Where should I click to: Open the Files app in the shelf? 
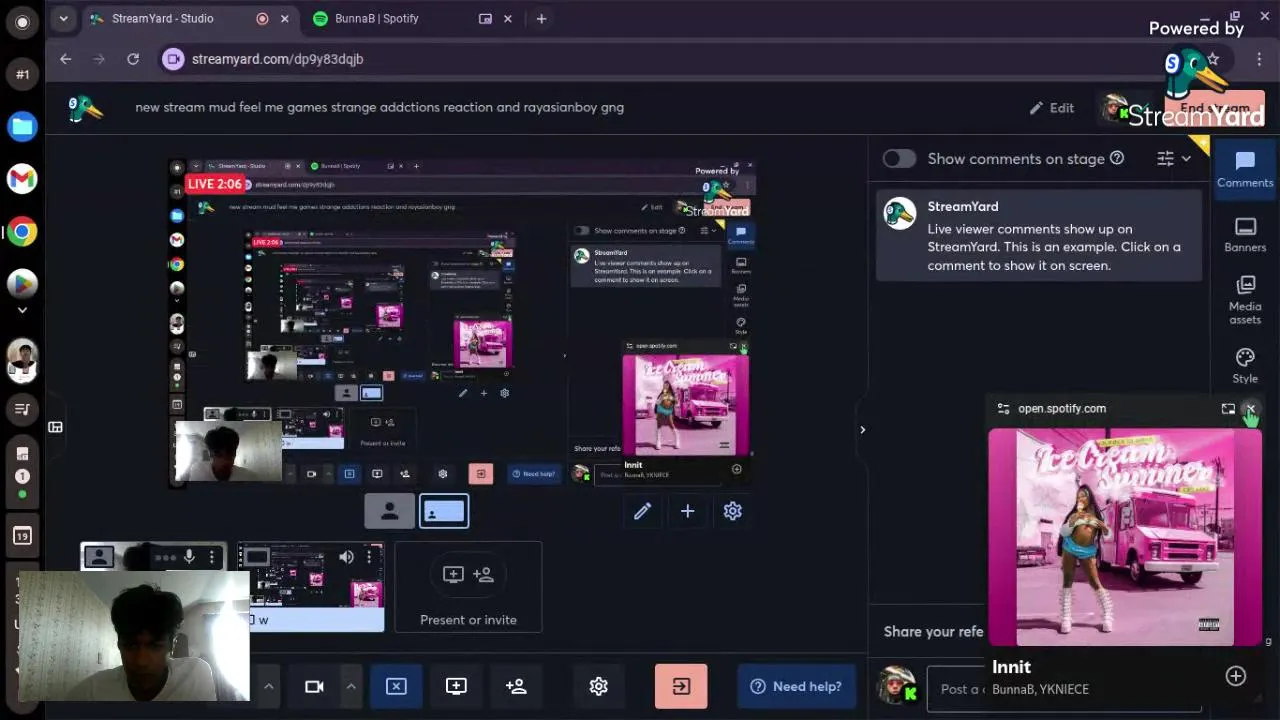(x=22, y=126)
